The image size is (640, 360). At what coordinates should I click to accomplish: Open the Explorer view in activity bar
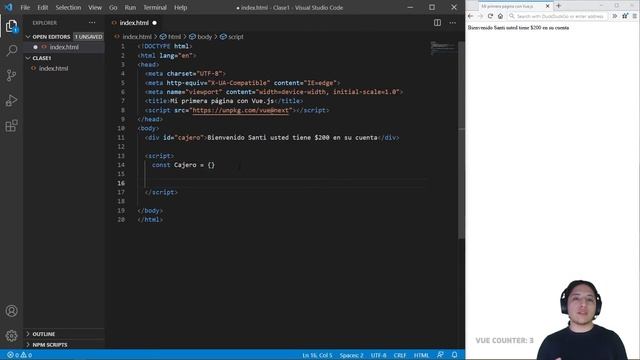(x=11, y=26)
